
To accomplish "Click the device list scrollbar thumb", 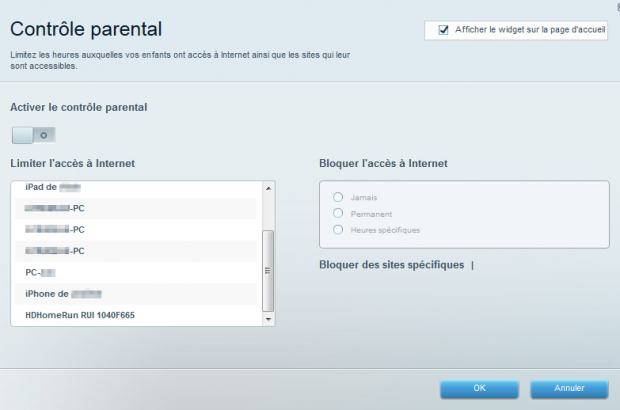I will (267, 270).
